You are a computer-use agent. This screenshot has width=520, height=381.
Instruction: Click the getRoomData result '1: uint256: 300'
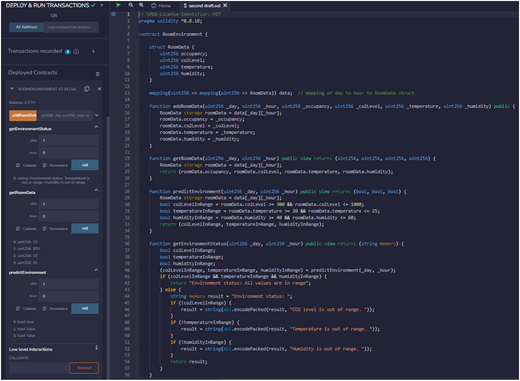click(x=26, y=248)
